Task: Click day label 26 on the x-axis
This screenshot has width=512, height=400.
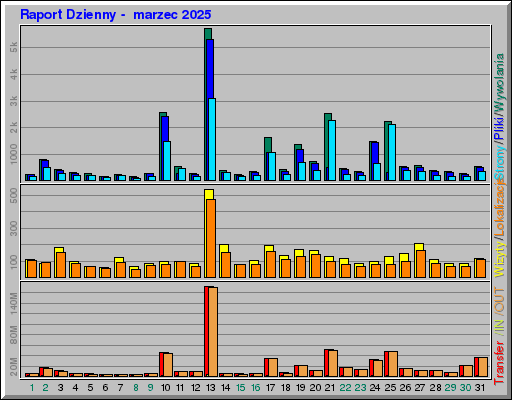Action: coord(405,388)
